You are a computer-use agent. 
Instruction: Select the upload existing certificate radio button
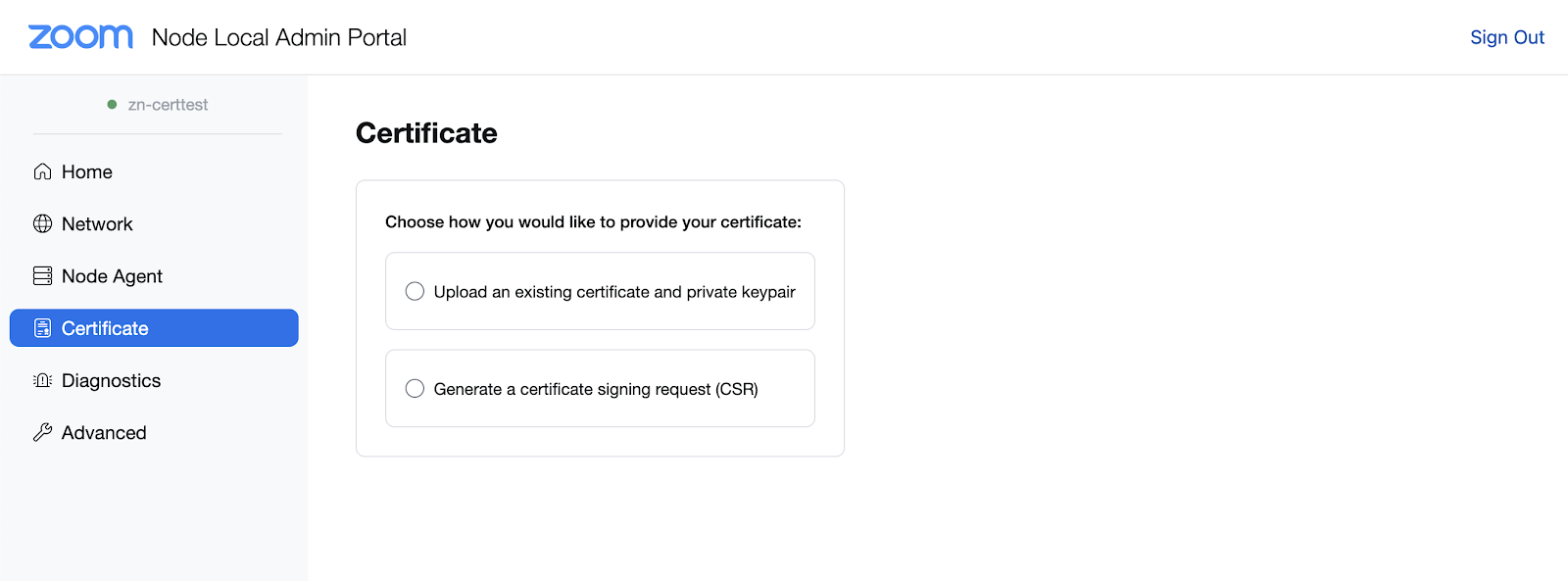tap(416, 291)
